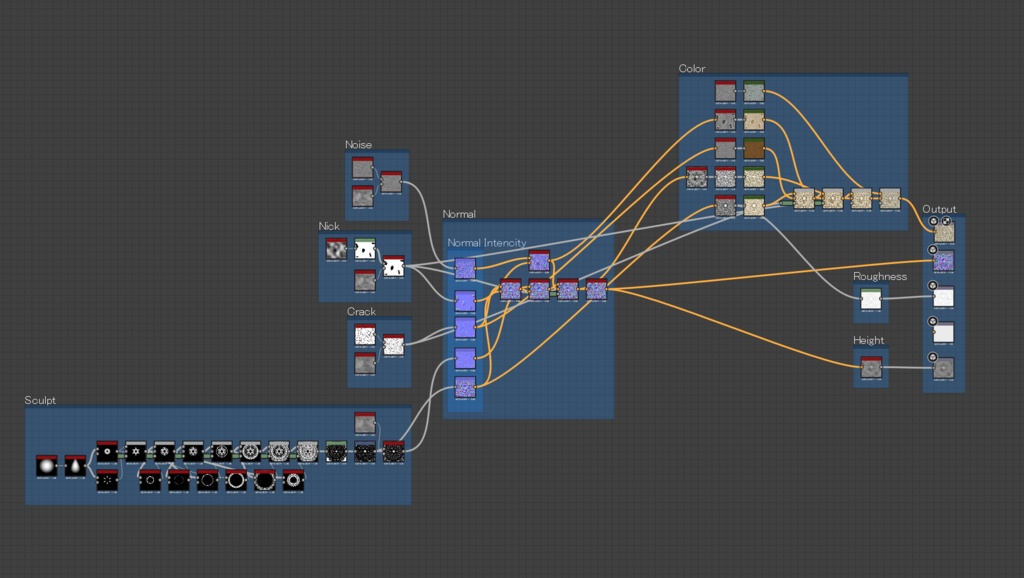
Task: Click the Color frame title
Action: point(691,69)
